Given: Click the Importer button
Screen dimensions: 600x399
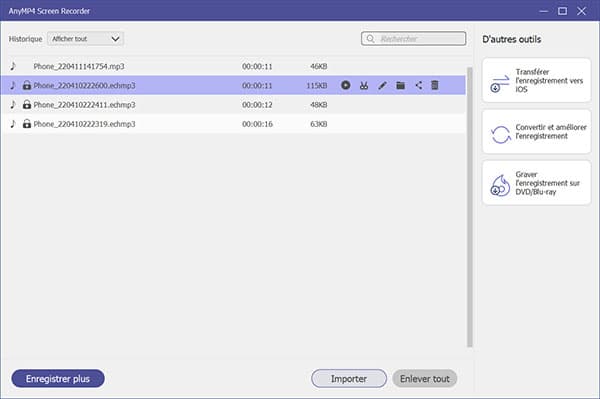Looking at the screenshot, I should (x=349, y=379).
